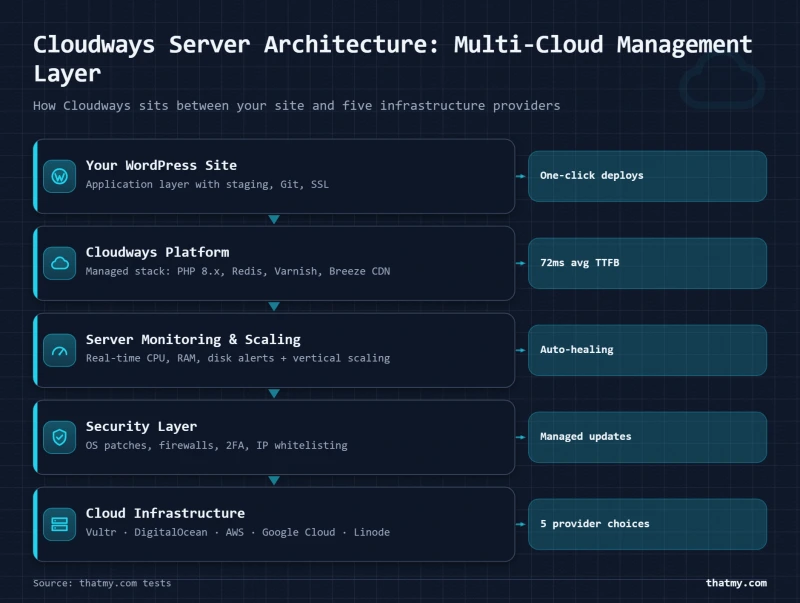Click the Server Monitoring & Scaling heading
Image resolution: width=800 pixels, height=603 pixels.
coord(193,339)
